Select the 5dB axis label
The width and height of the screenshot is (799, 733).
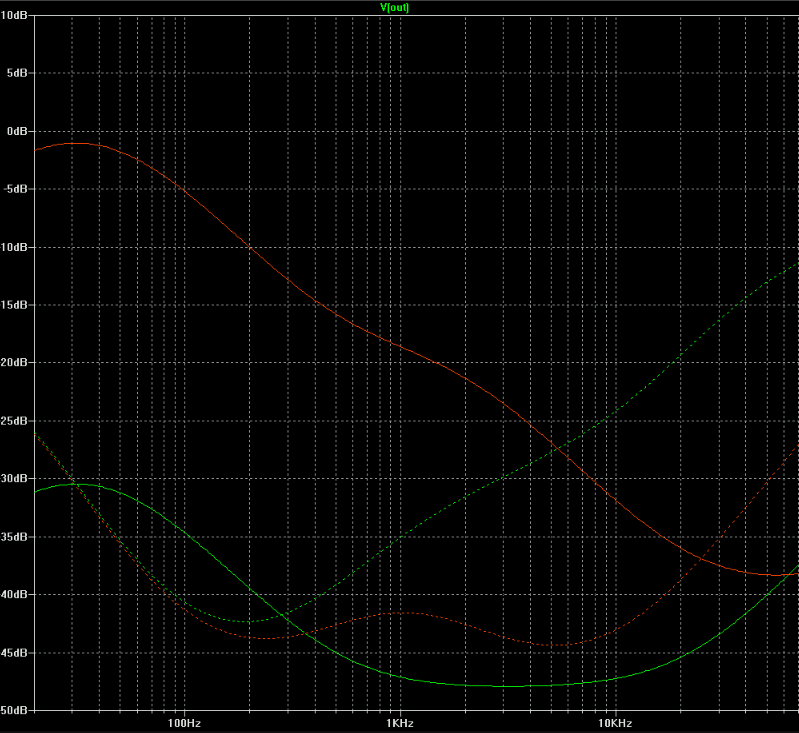coord(17,73)
